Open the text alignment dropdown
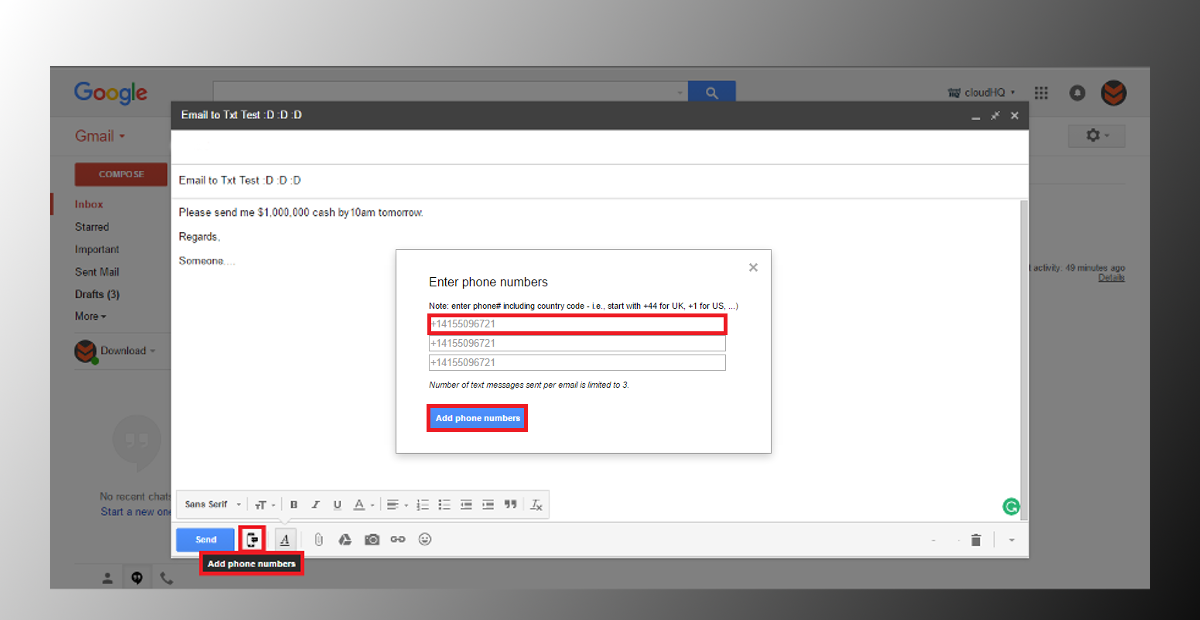1200x620 pixels. click(x=397, y=505)
